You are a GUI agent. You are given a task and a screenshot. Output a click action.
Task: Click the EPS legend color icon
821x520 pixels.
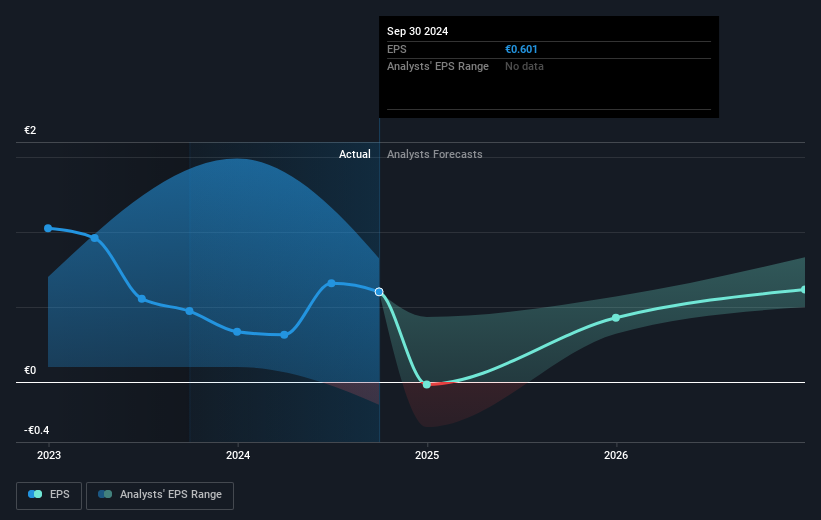(x=35, y=494)
